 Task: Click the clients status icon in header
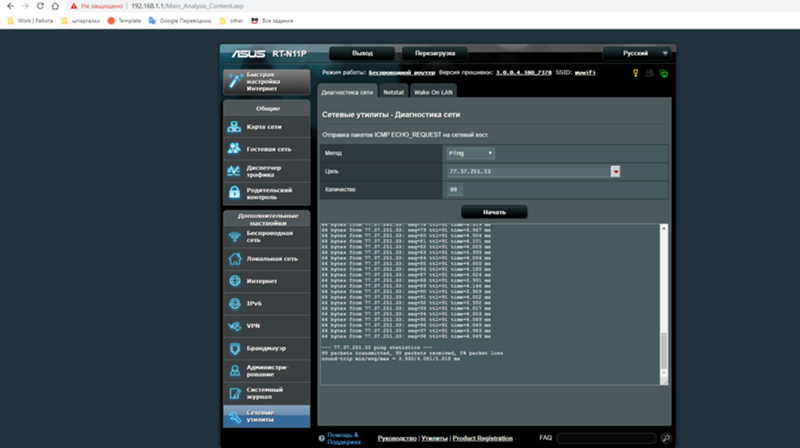(x=649, y=73)
